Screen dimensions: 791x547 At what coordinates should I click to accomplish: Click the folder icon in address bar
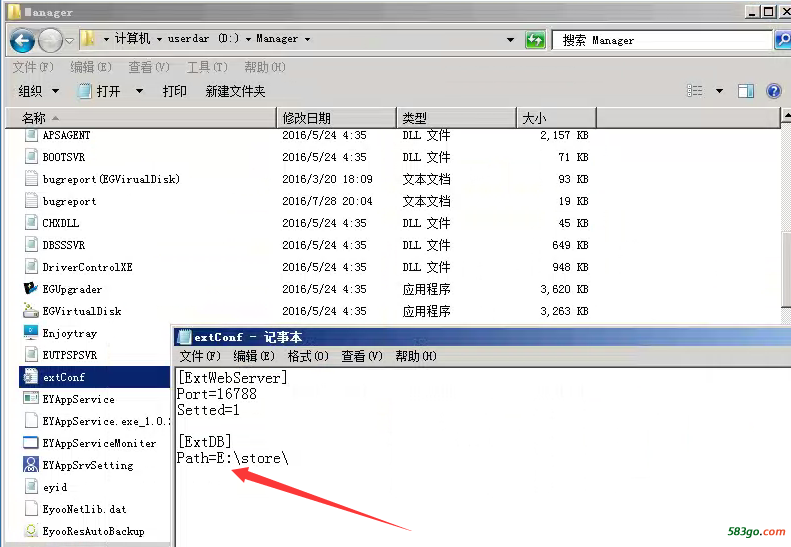88,38
